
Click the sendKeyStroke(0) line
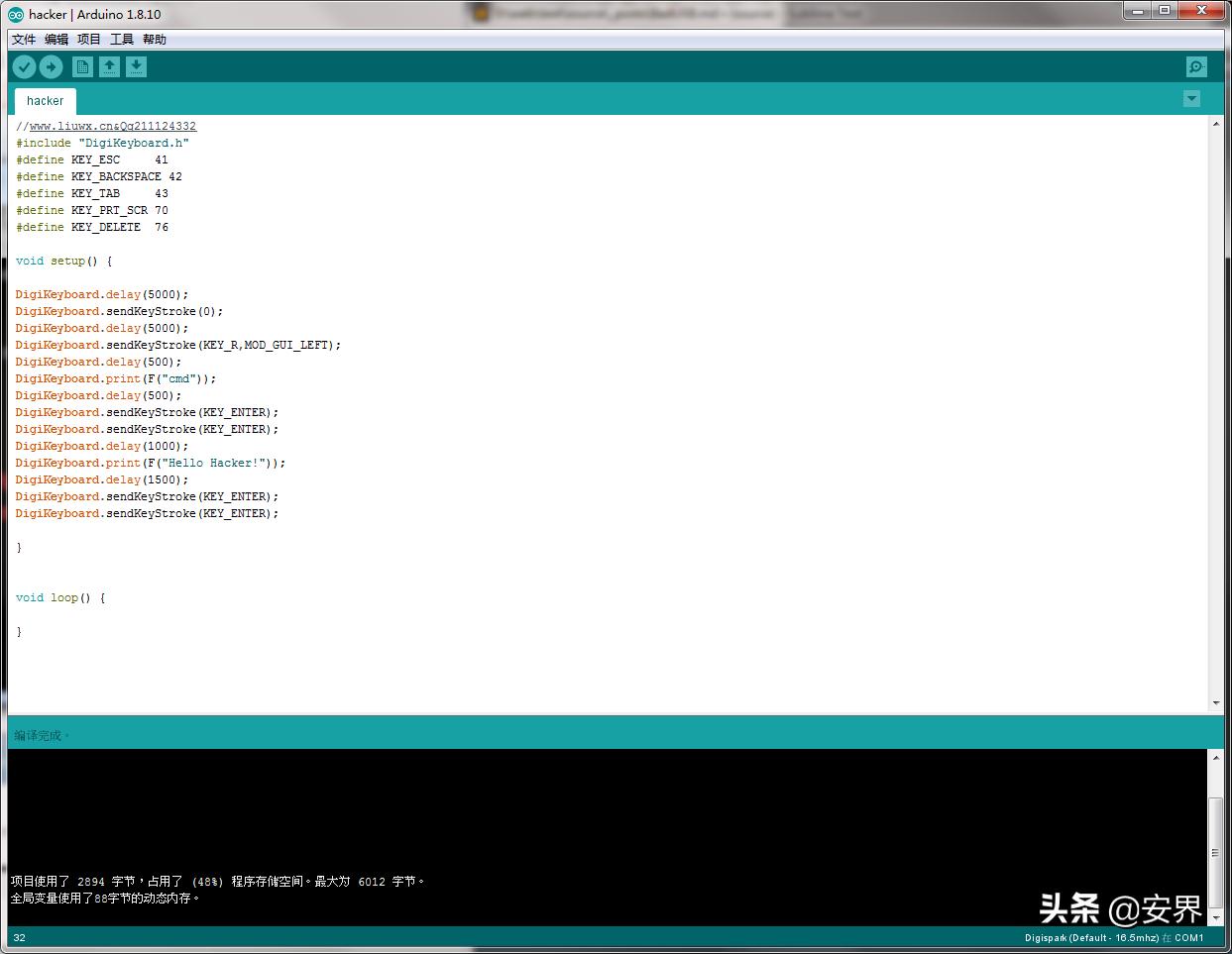pyautogui.click(x=120, y=311)
